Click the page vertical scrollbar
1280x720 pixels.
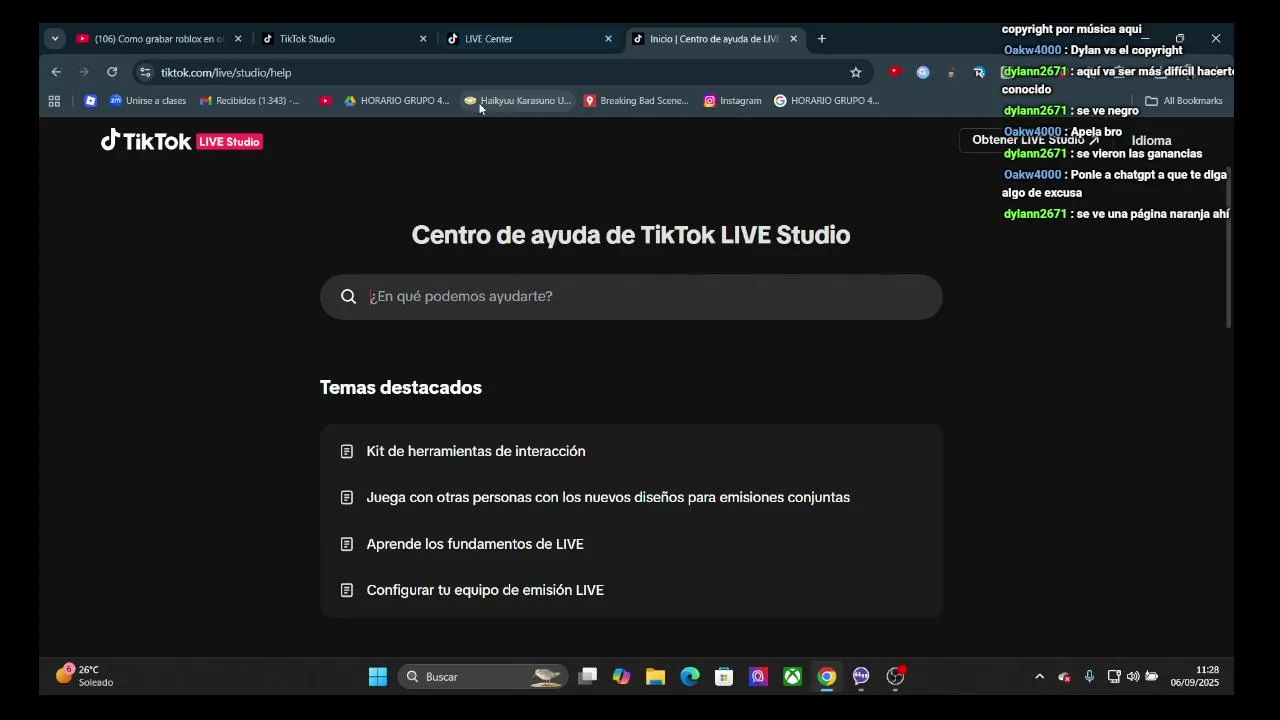click(1229, 249)
